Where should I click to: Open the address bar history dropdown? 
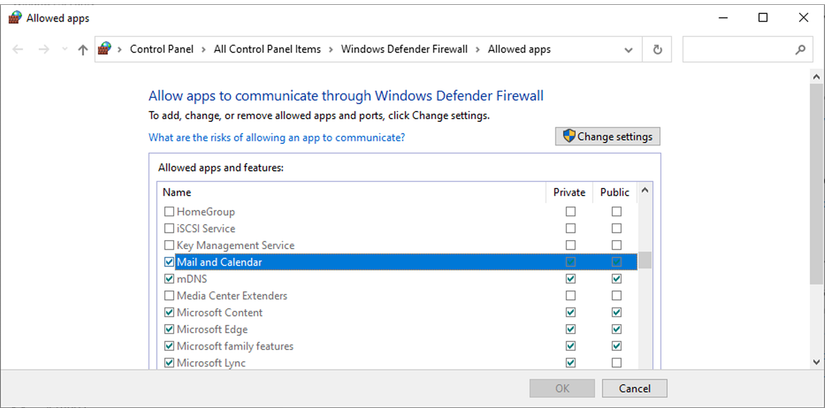[631, 49]
